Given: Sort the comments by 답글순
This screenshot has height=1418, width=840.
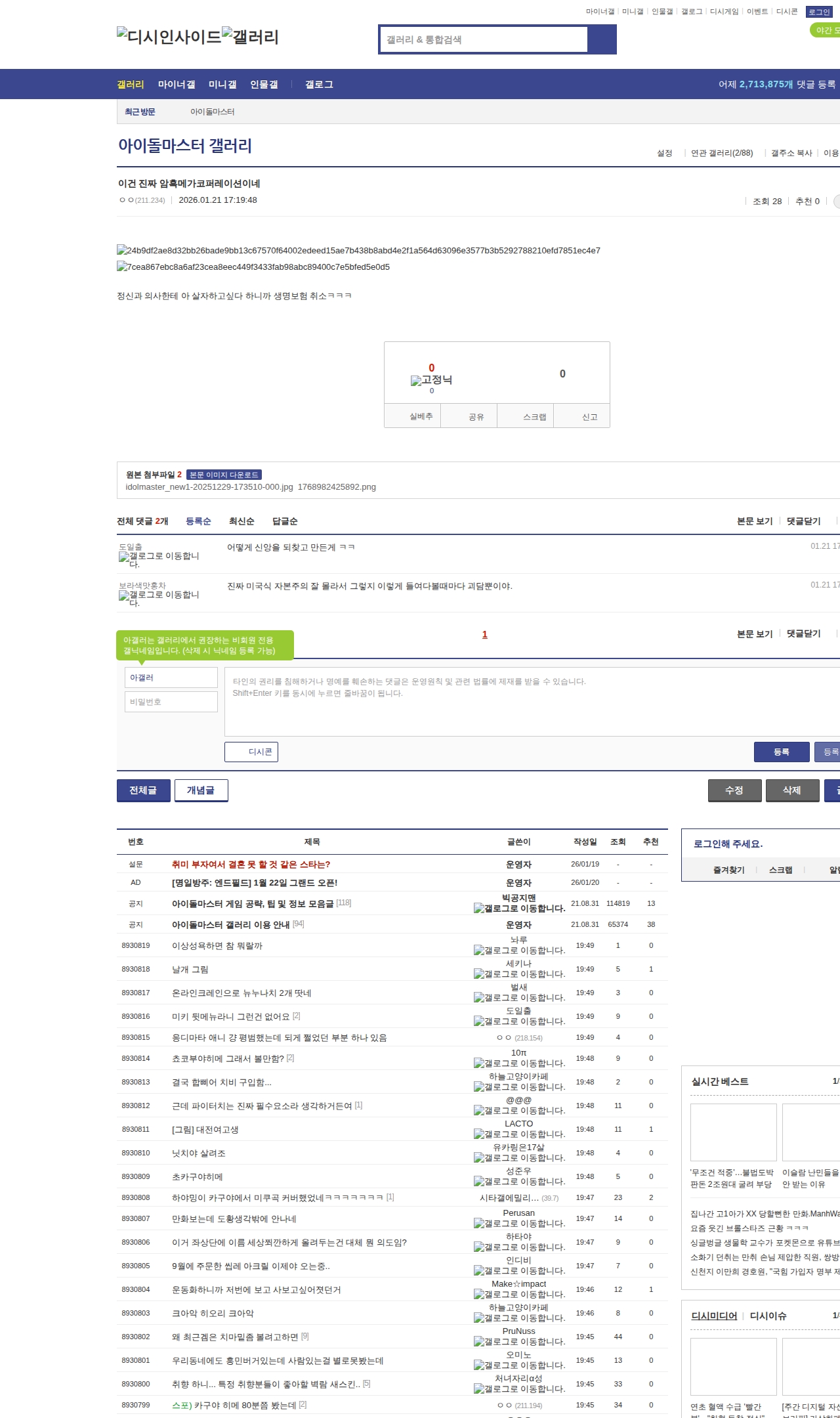Looking at the screenshot, I should point(285,521).
